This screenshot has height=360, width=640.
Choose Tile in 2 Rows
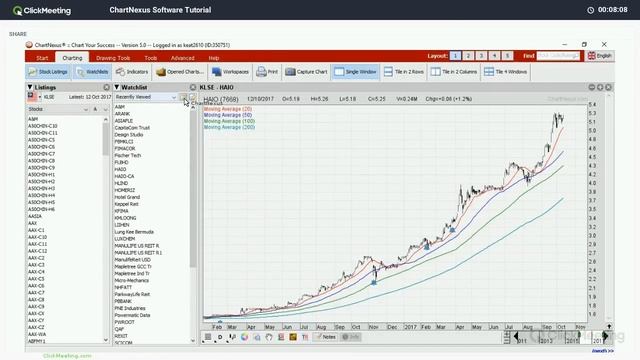(x=403, y=72)
